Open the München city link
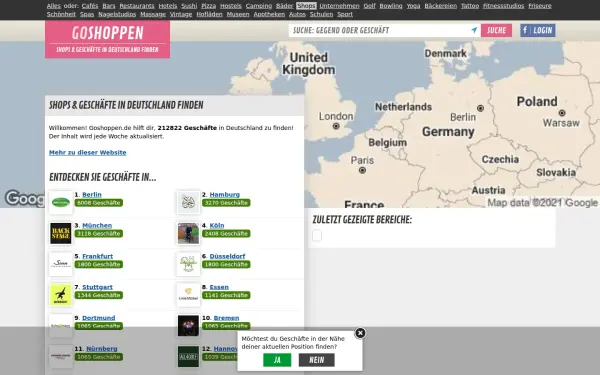 [x=97, y=225]
